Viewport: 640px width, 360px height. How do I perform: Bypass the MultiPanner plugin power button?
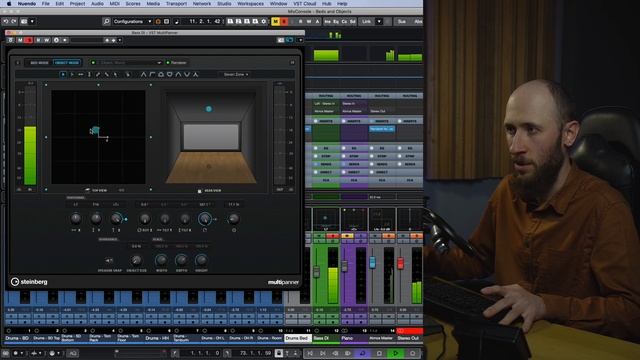pos(10,40)
